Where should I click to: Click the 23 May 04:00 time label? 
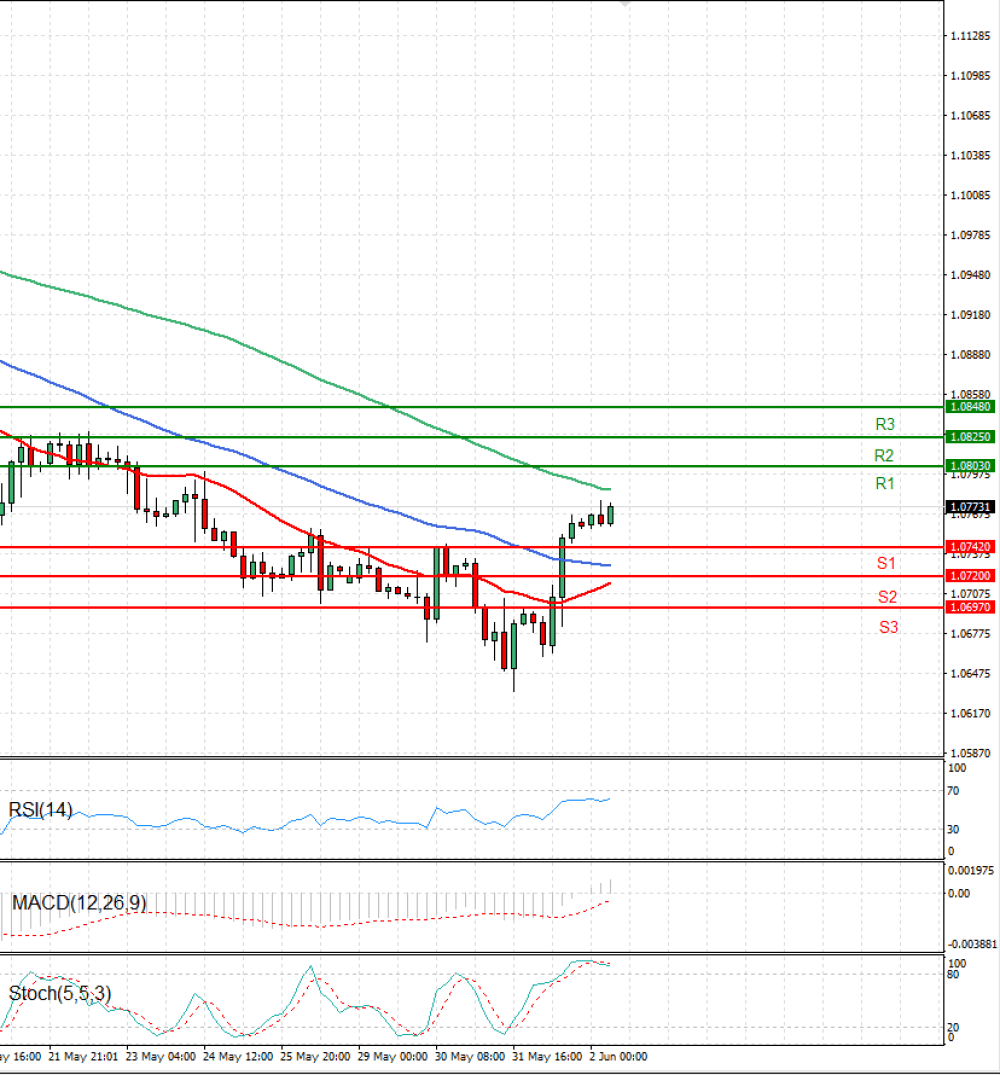coord(160,1056)
